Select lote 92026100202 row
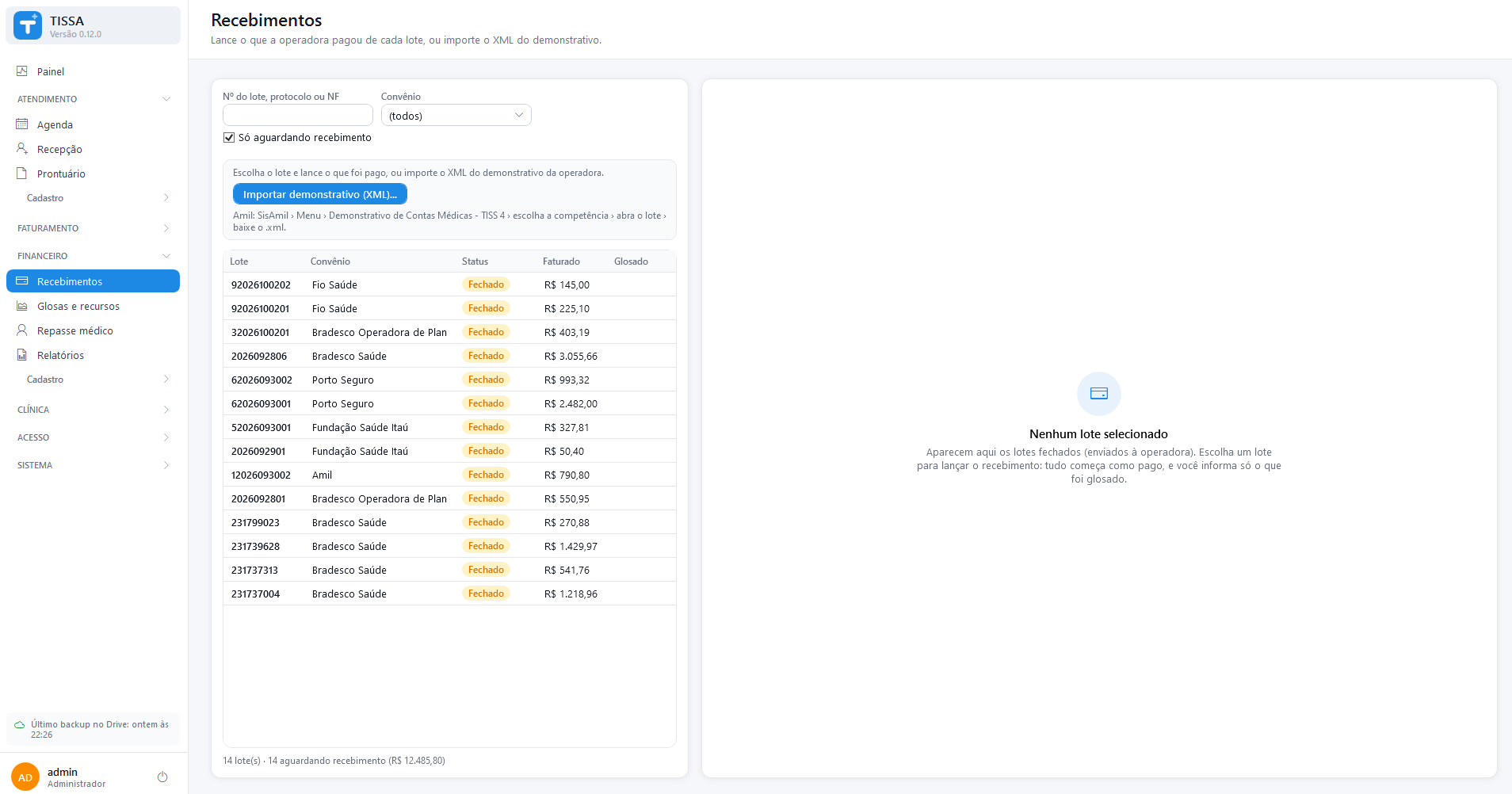This screenshot has width=1512, height=794. click(449, 284)
